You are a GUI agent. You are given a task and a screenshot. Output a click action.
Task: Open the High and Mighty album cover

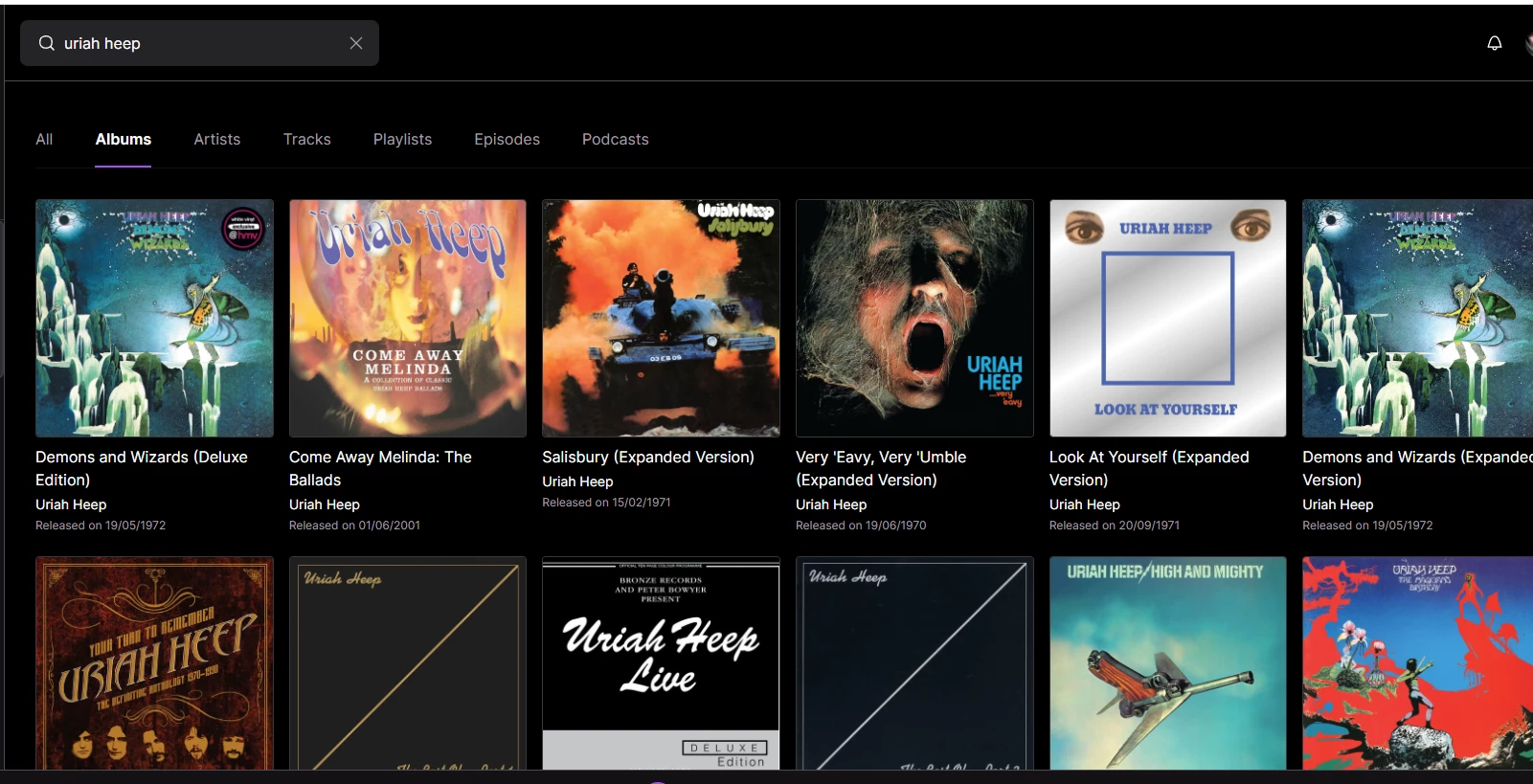1168,663
